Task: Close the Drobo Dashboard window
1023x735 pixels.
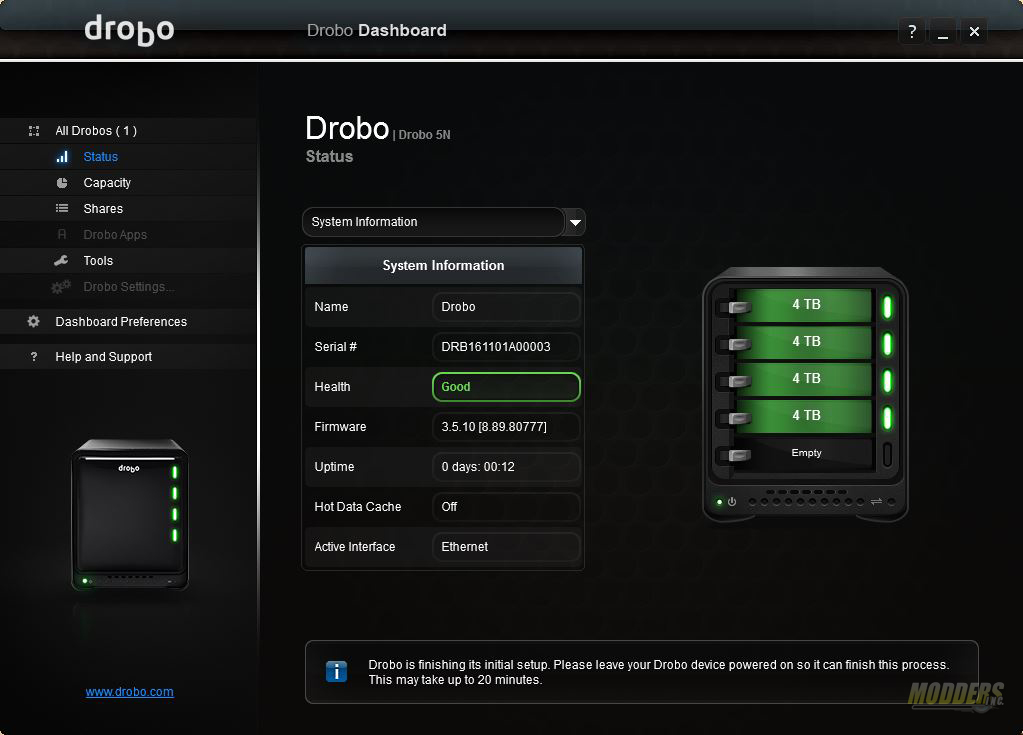Action: click(x=974, y=31)
